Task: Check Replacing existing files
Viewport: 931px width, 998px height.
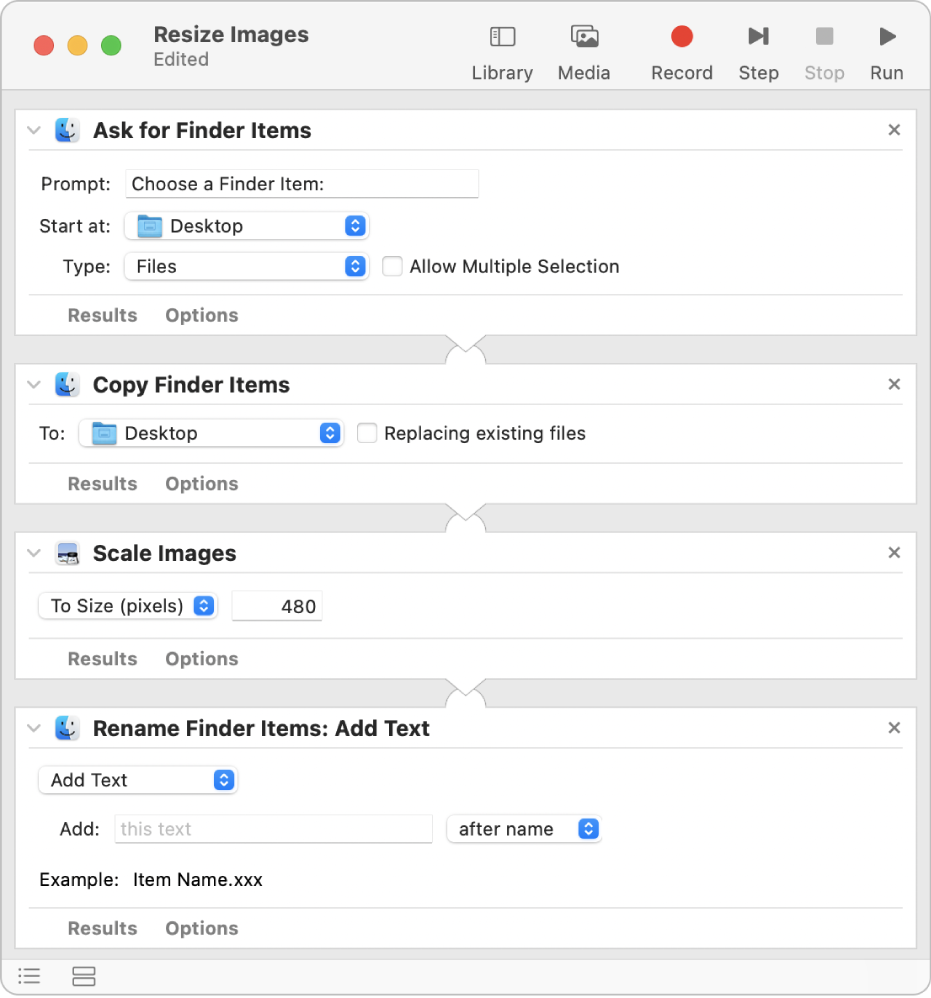Action: (x=367, y=433)
